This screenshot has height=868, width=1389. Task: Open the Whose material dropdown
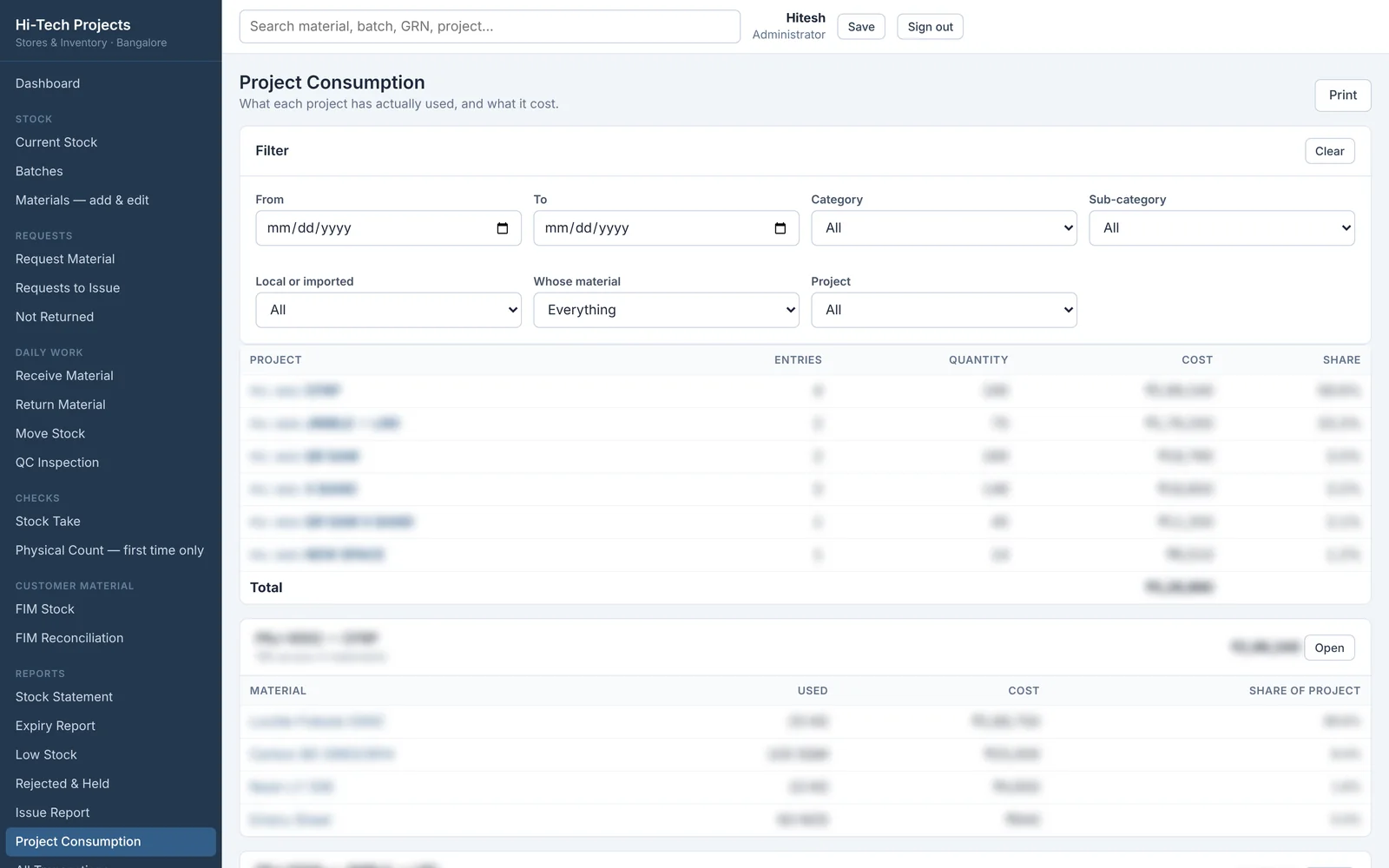666,310
